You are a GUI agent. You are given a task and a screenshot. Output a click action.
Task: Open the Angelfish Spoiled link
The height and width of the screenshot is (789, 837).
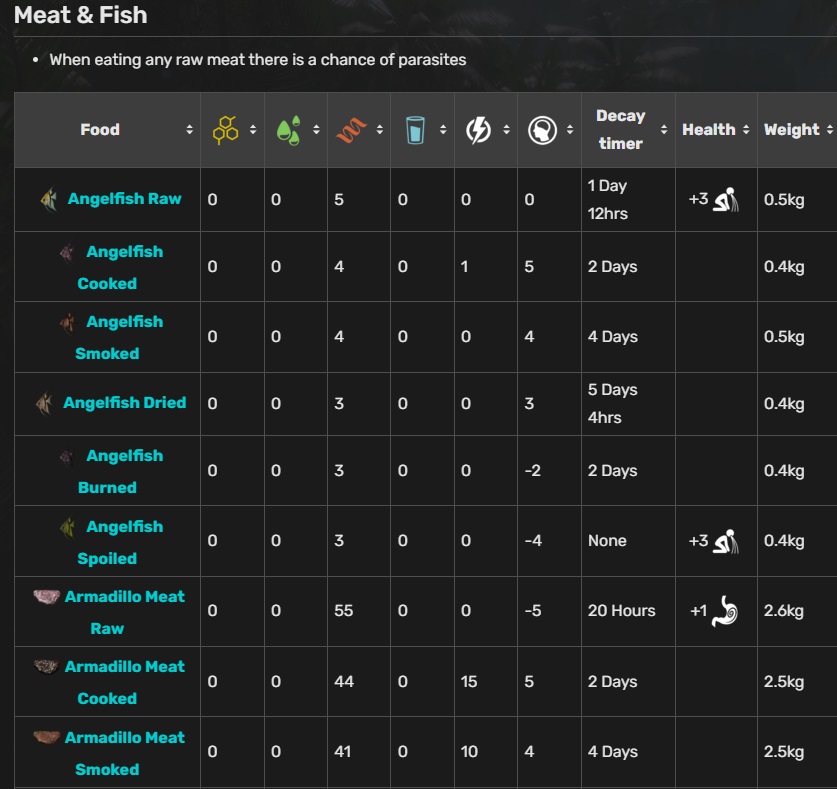[124, 527]
